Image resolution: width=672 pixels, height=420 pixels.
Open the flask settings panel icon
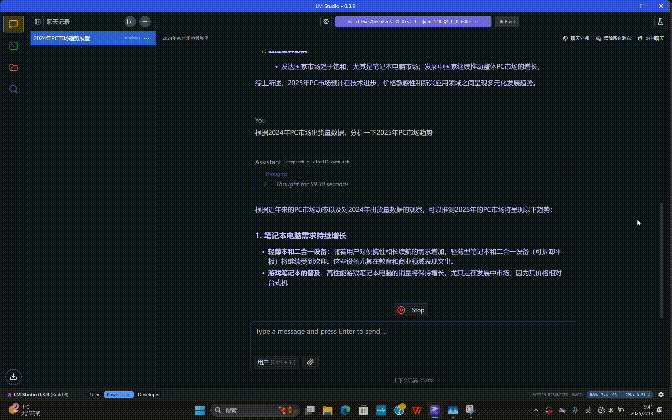660,21
